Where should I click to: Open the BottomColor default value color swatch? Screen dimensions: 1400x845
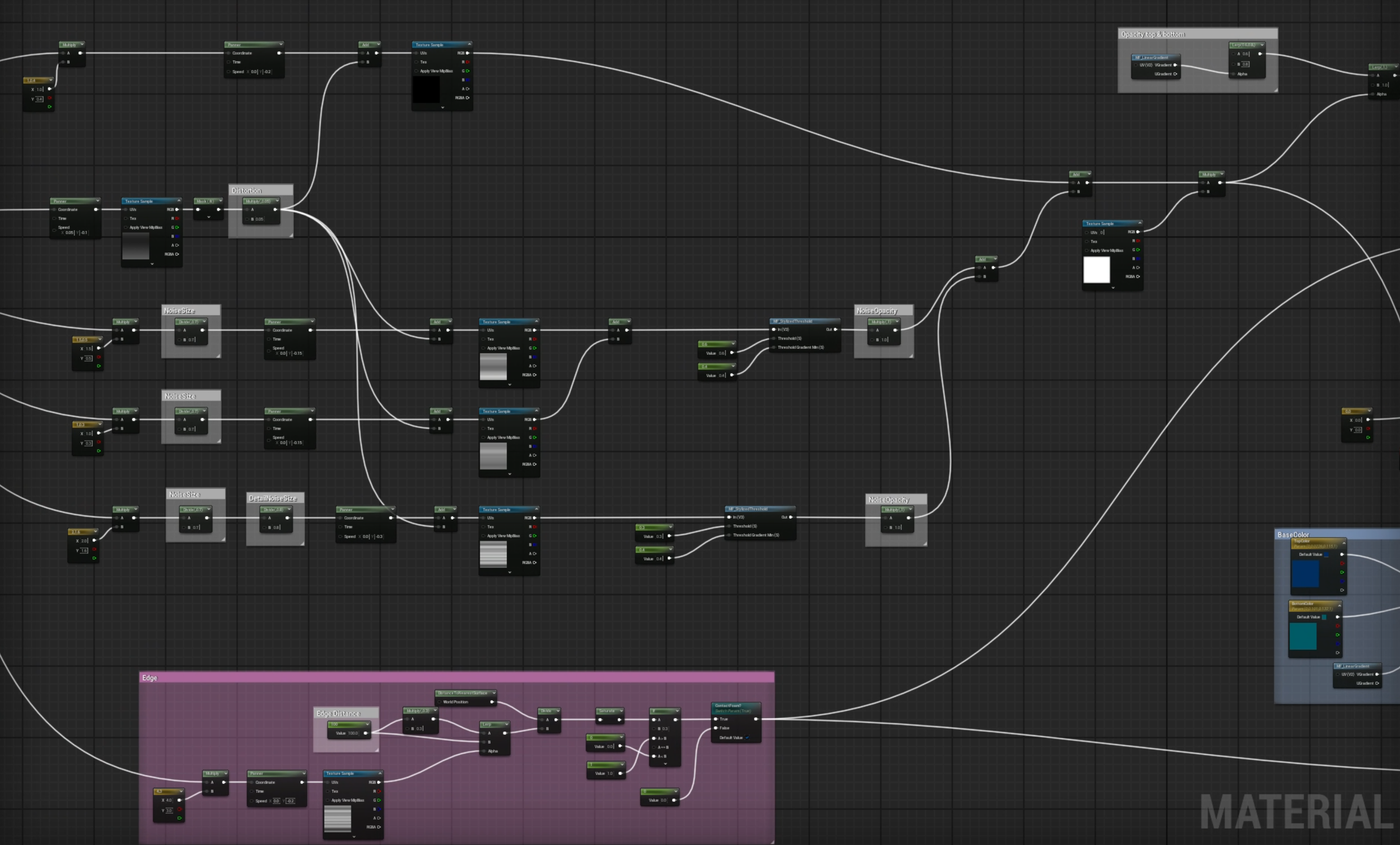click(x=1324, y=617)
